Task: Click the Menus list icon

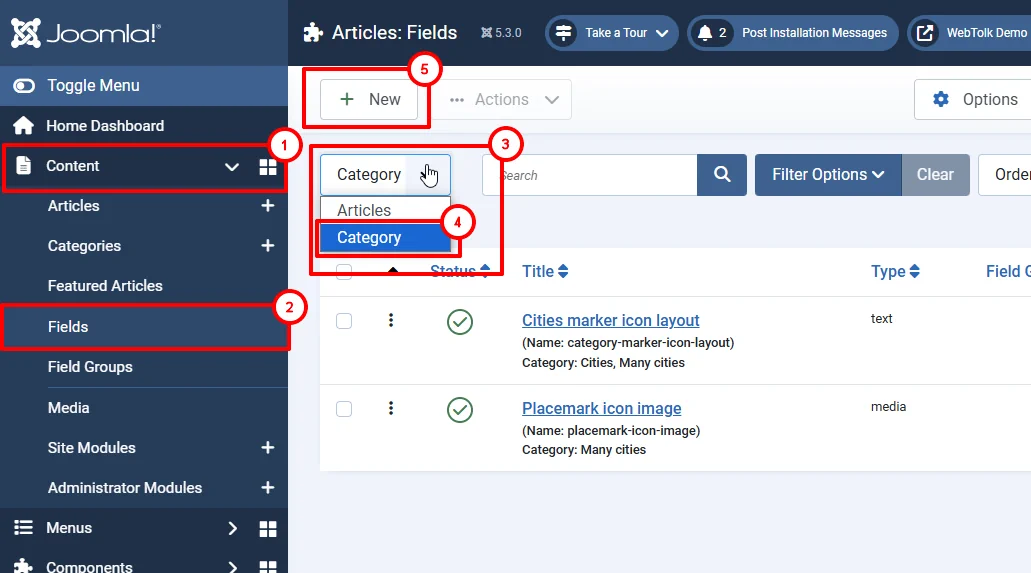Action: click(x=24, y=528)
